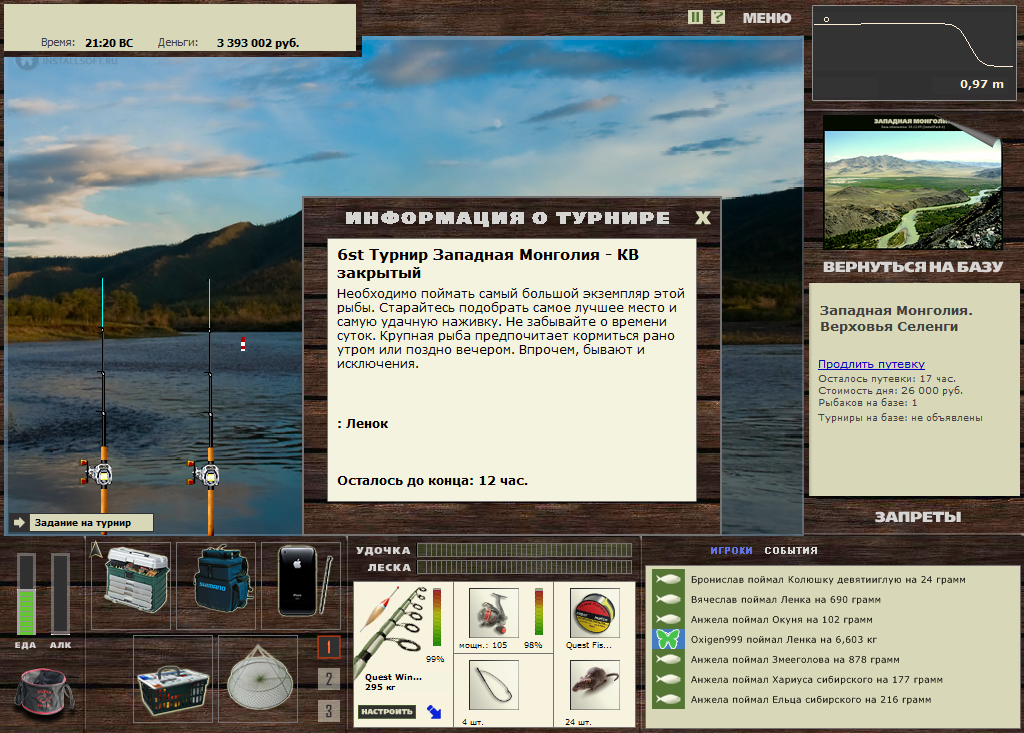Open the tackle box icon
Image resolution: width=1024 pixels, height=733 pixels.
(136, 580)
